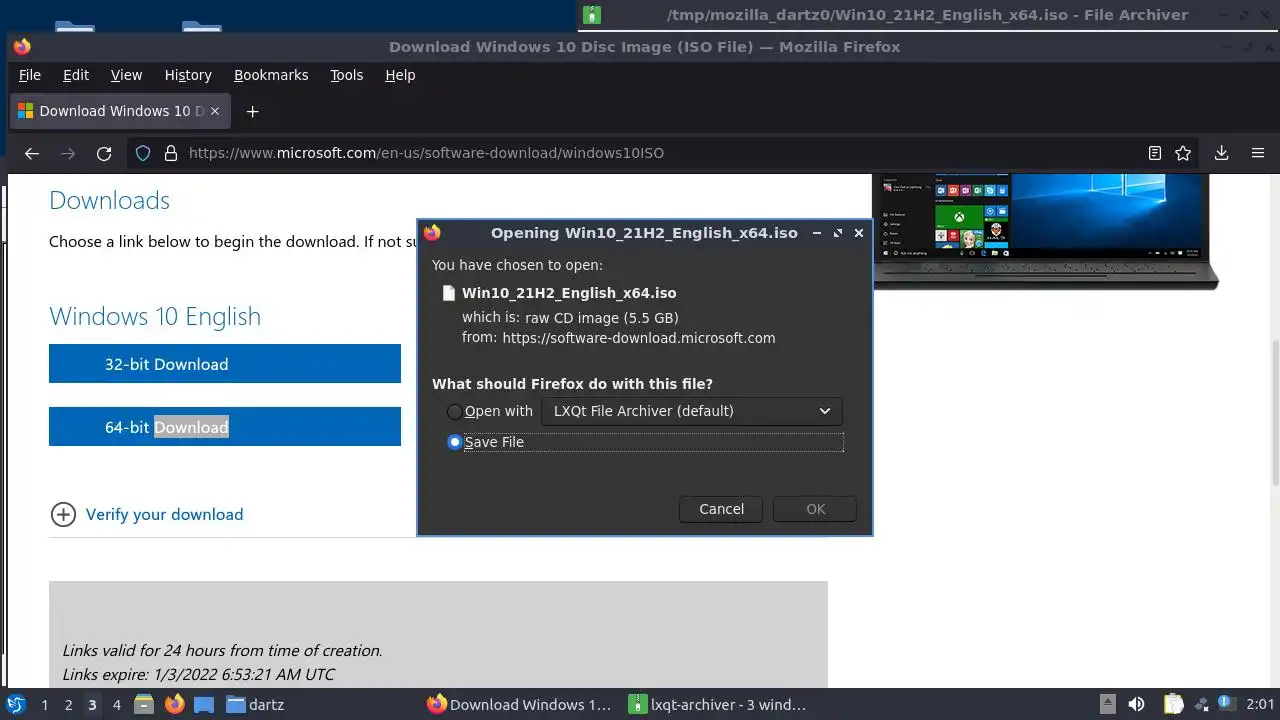Open the Help menu

click(x=400, y=75)
